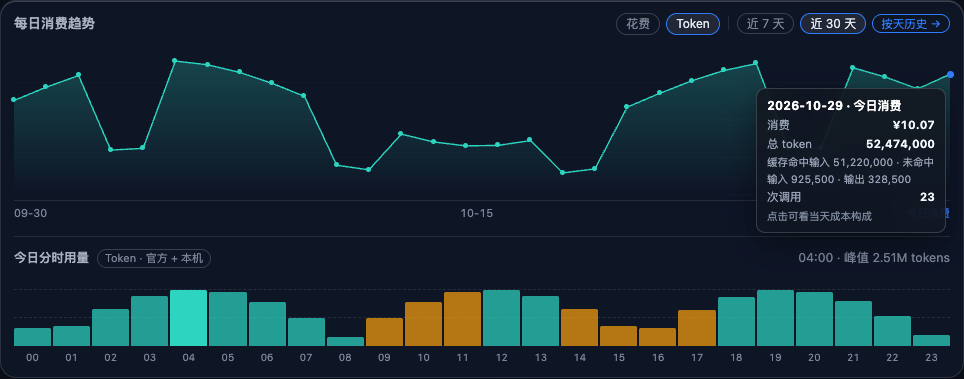
Task: Click the ¥10.07 value in tooltip
Action: point(914,126)
